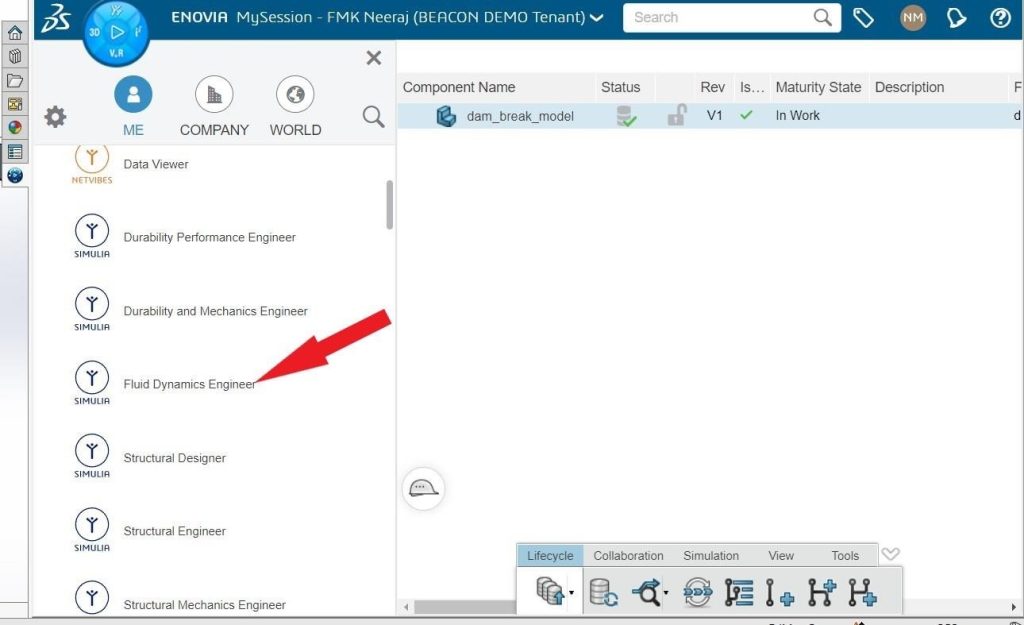Open Structural Engineer role
1024x625 pixels.
174,531
